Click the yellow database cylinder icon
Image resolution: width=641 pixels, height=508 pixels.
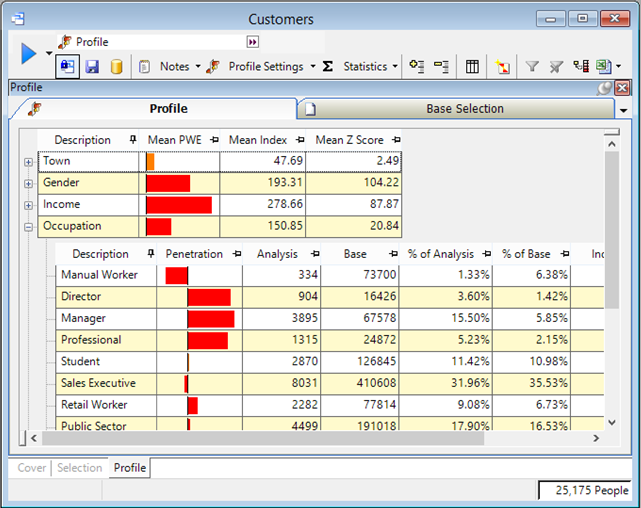point(116,67)
